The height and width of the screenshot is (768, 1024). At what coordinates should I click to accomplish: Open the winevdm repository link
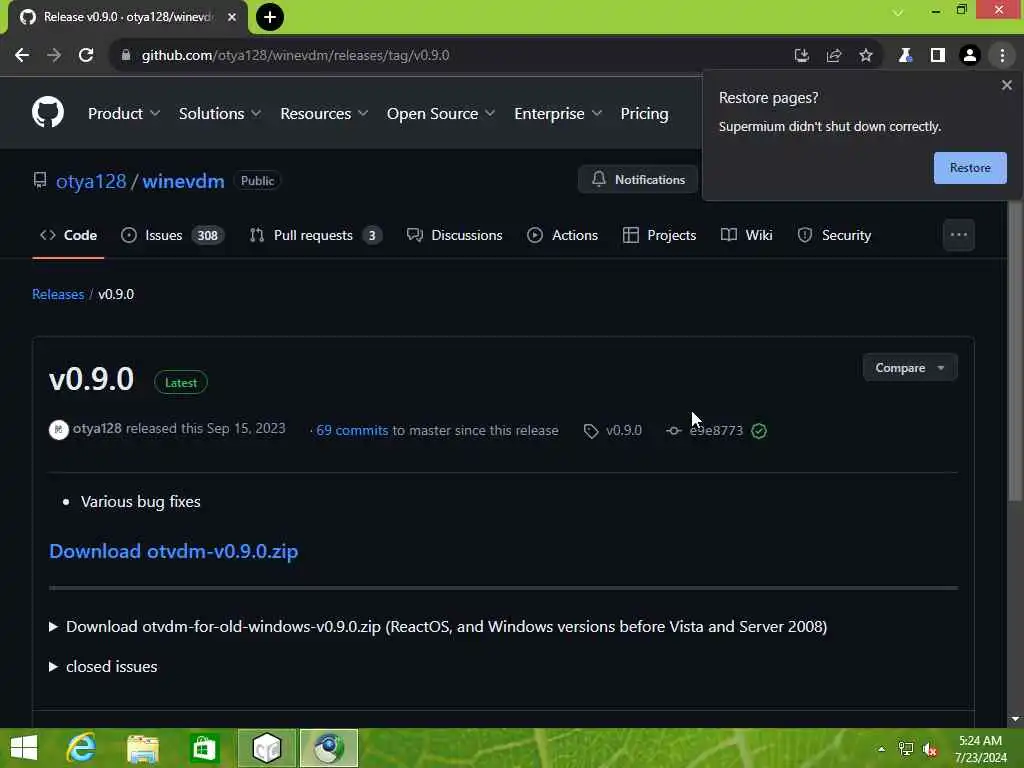184,181
